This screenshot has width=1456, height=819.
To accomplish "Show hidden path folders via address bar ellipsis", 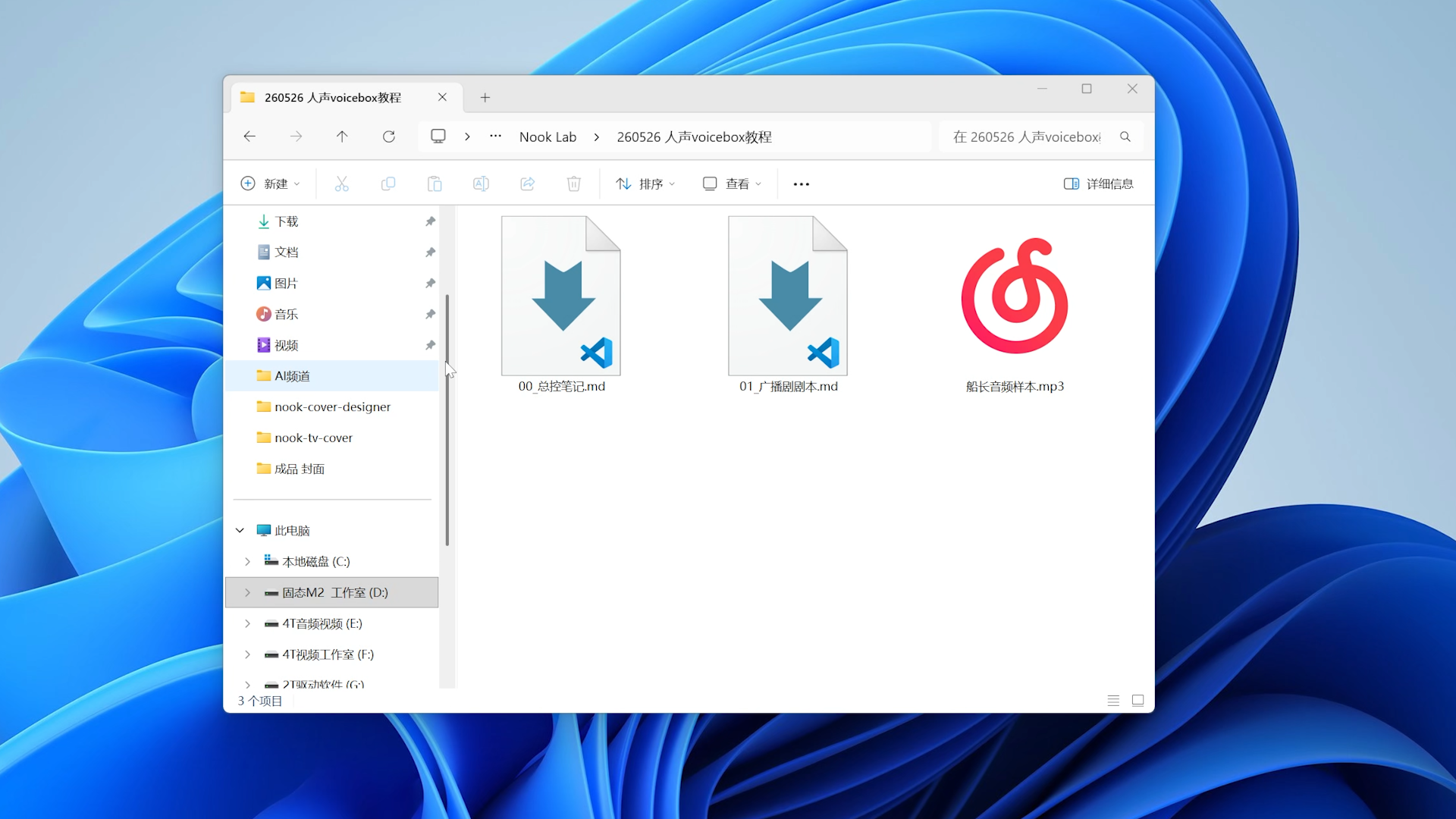I will 495,136.
